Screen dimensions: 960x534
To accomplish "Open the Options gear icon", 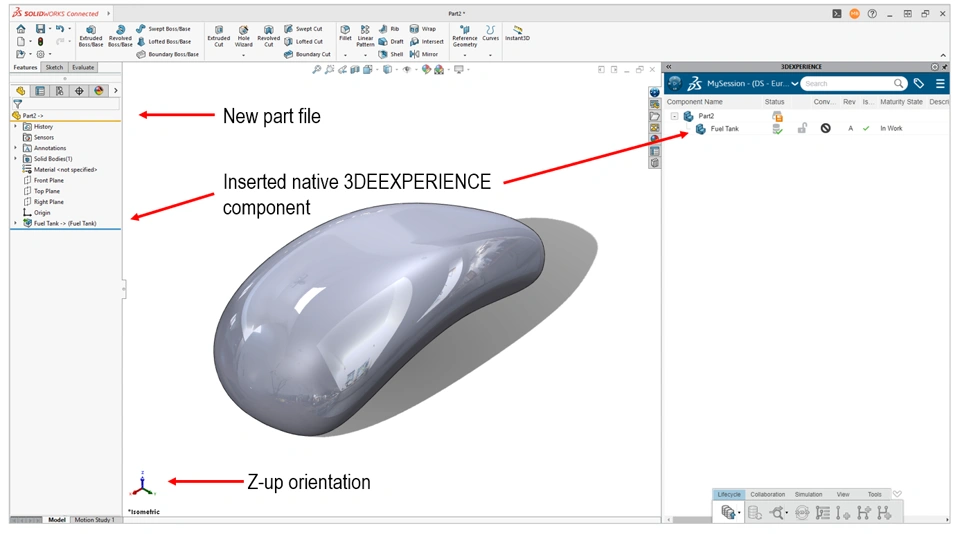I will coord(40,55).
